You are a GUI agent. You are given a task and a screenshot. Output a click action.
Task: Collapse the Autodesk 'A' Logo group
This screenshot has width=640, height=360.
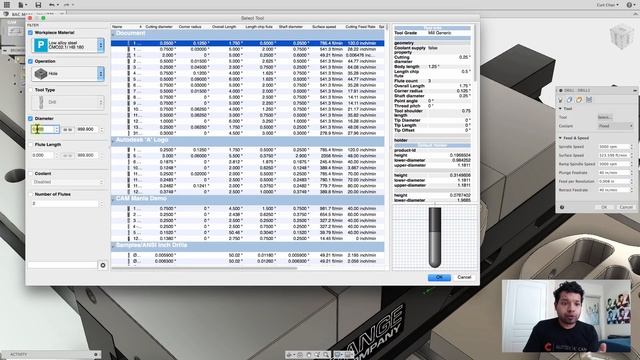point(113,141)
